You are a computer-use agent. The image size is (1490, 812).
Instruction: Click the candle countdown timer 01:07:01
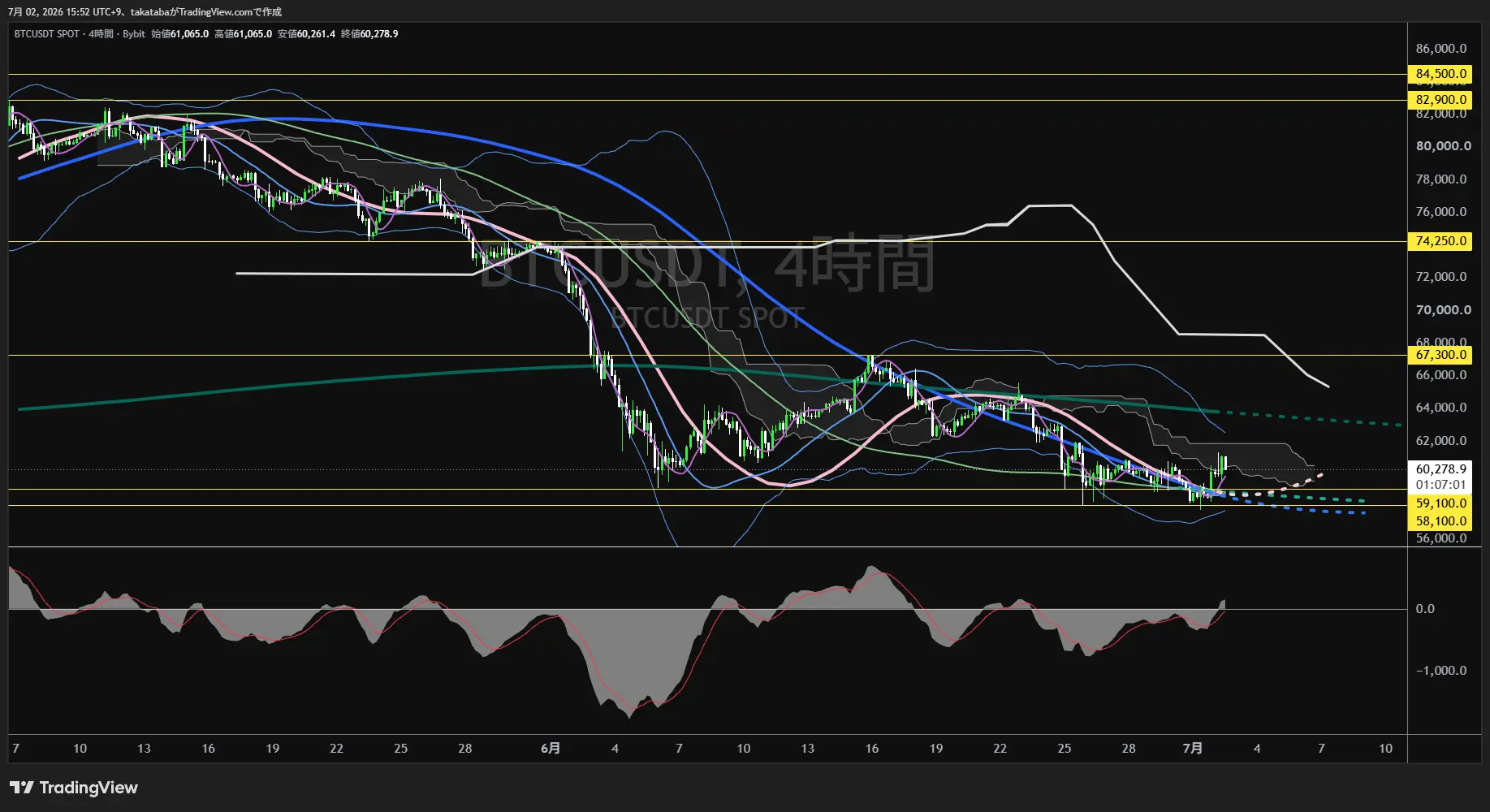tap(1440, 485)
